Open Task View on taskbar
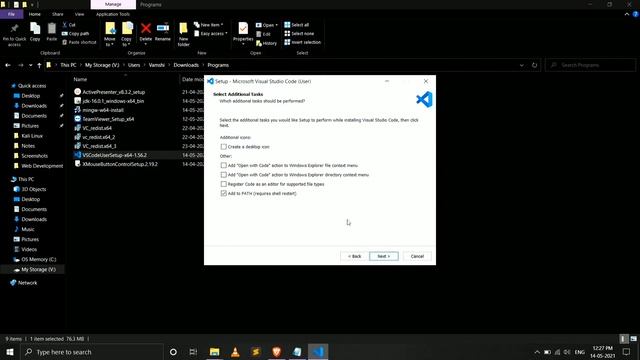This screenshot has width=640, height=360. [x=193, y=351]
